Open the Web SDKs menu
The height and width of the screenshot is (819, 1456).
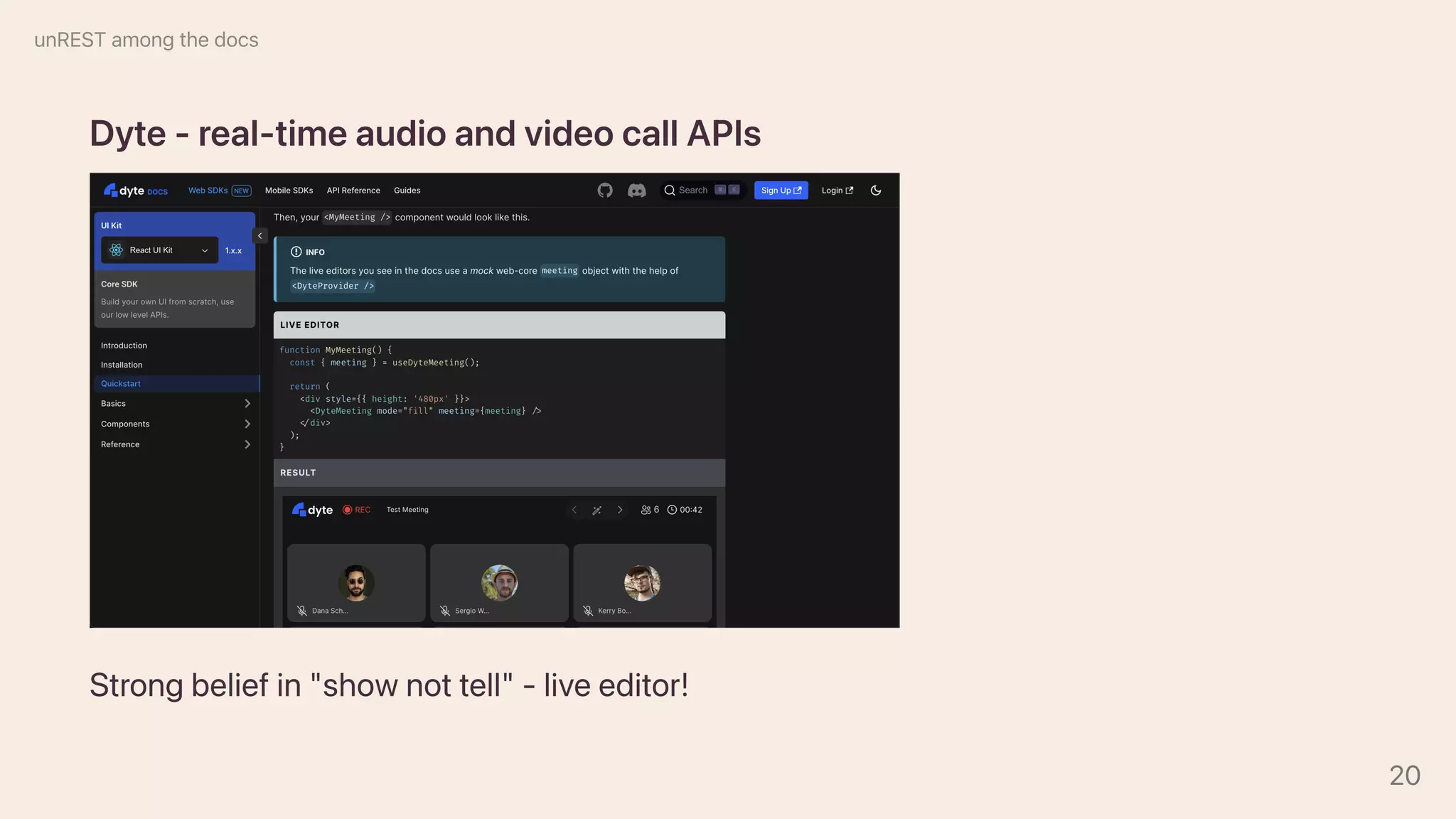click(208, 191)
